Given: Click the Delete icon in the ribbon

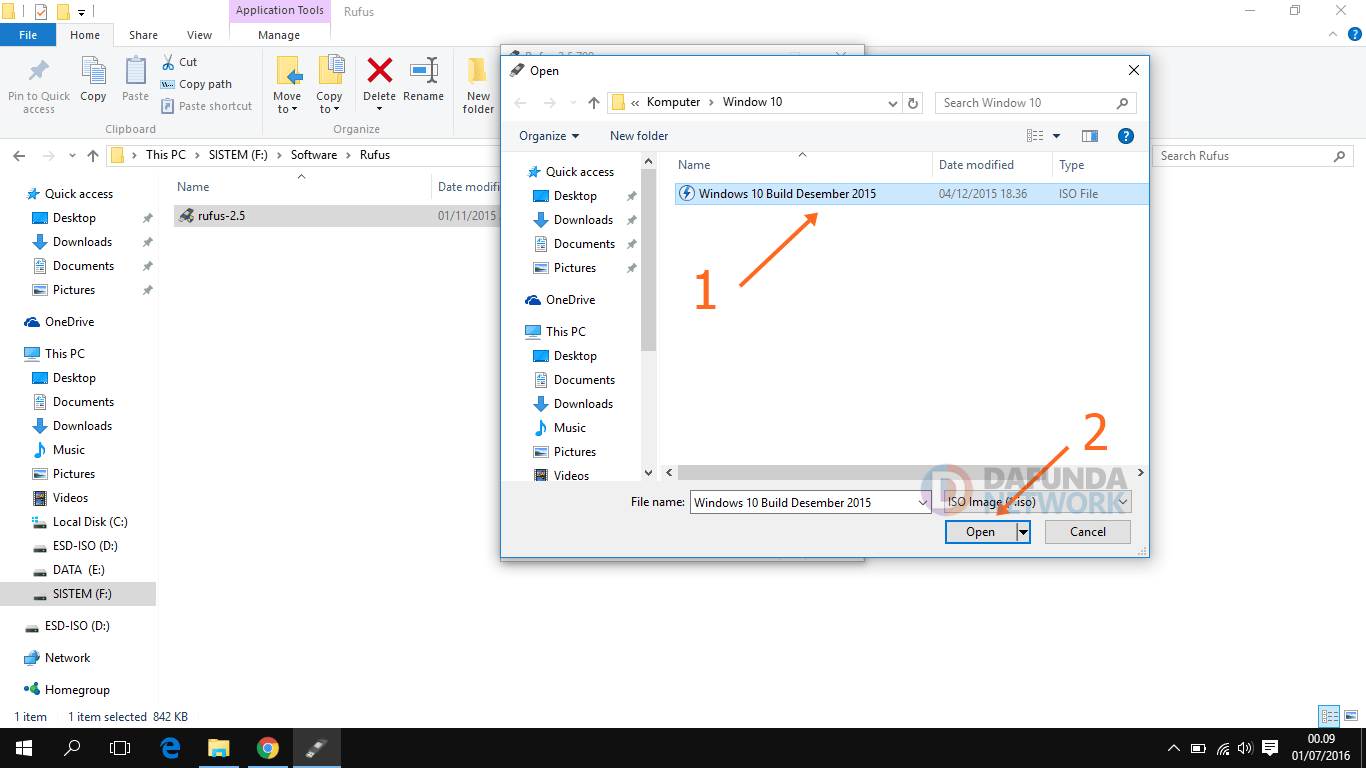Looking at the screenshot, I should click(379, 78).
